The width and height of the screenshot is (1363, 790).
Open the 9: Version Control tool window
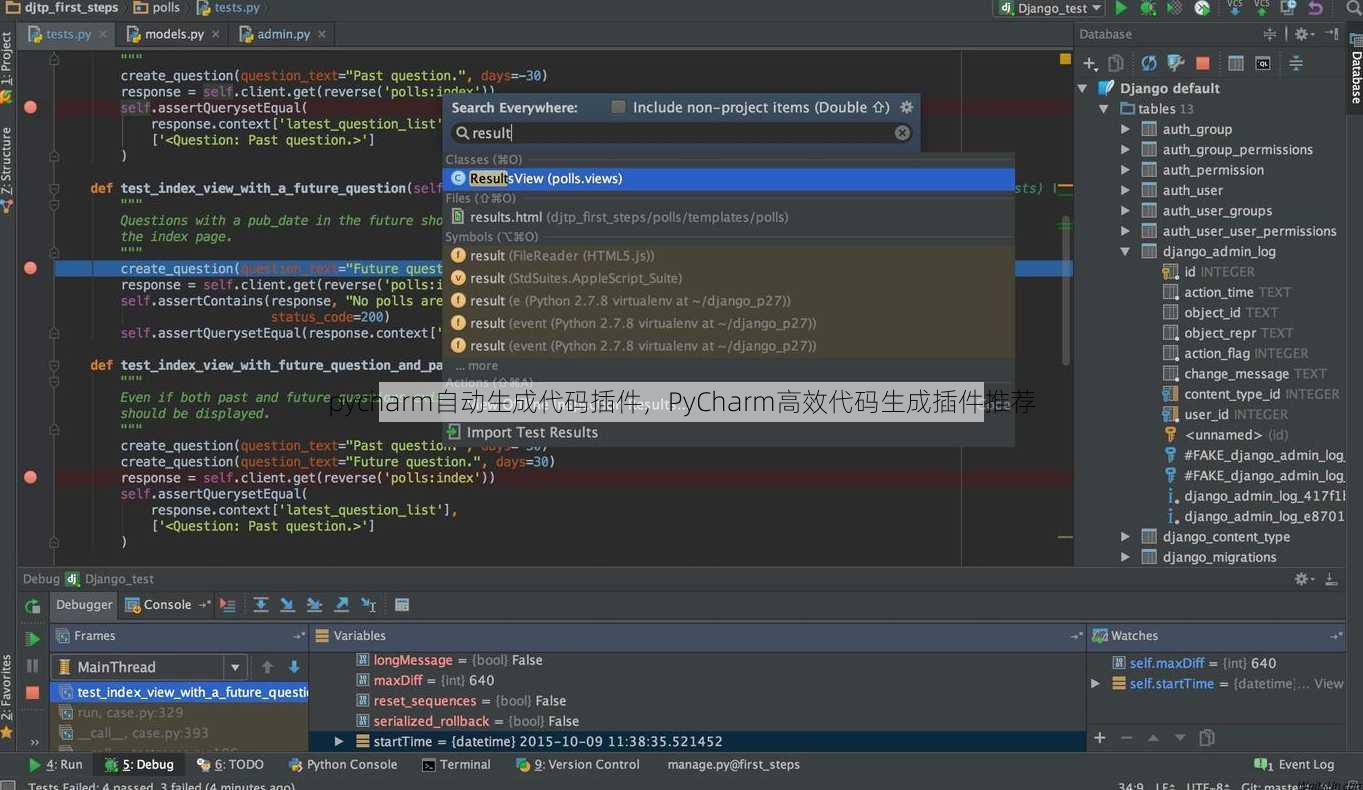(x=578, y=765)
